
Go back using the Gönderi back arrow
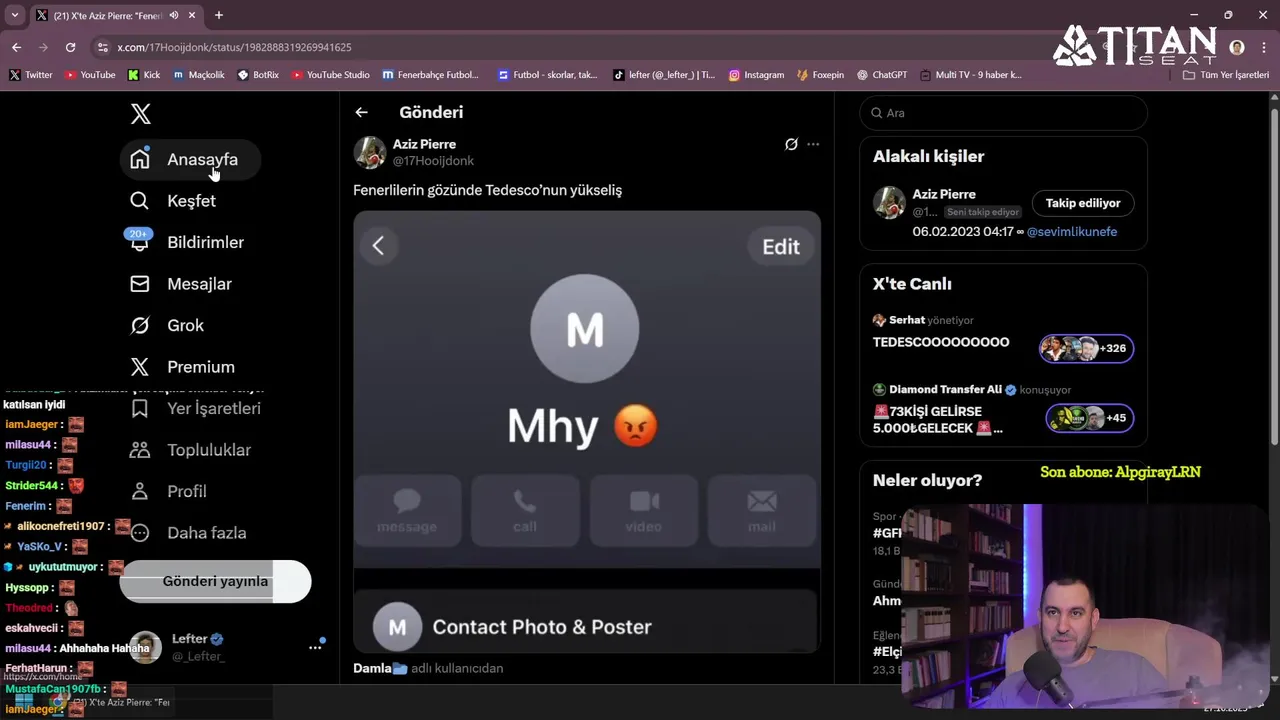click(361, 113)
